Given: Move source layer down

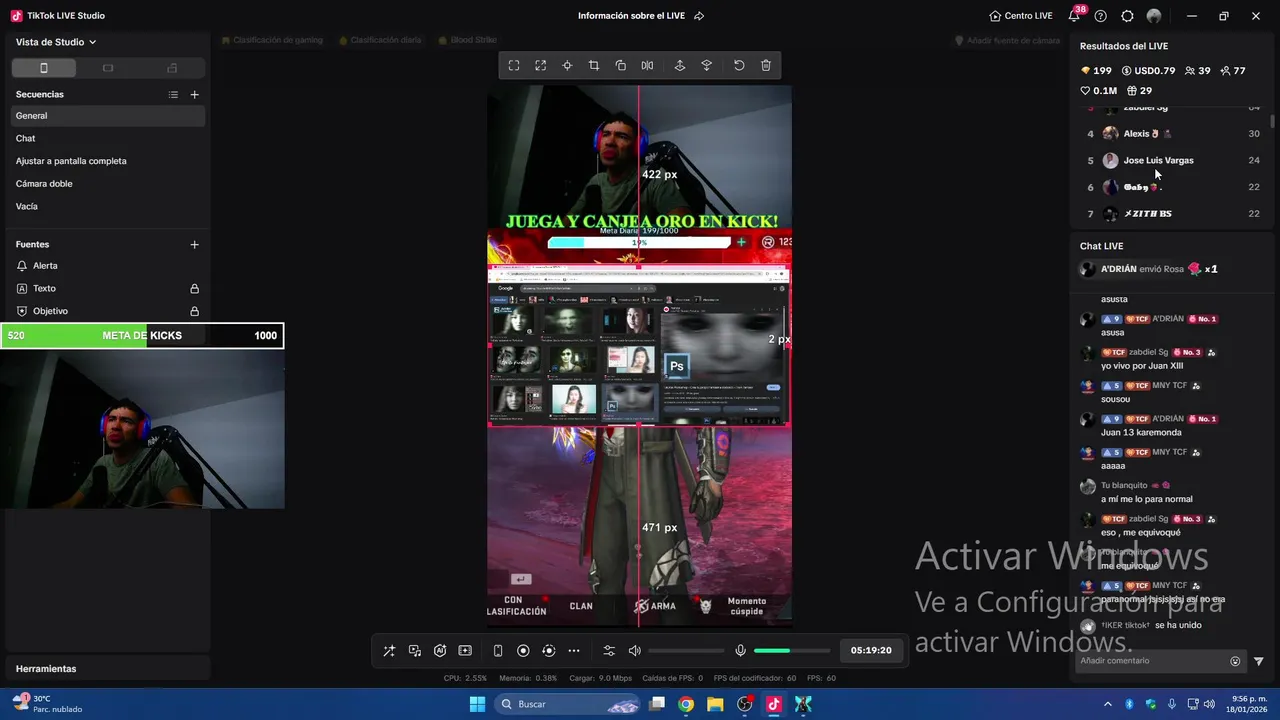Looking at the screenshot, I should pos(707,66).
